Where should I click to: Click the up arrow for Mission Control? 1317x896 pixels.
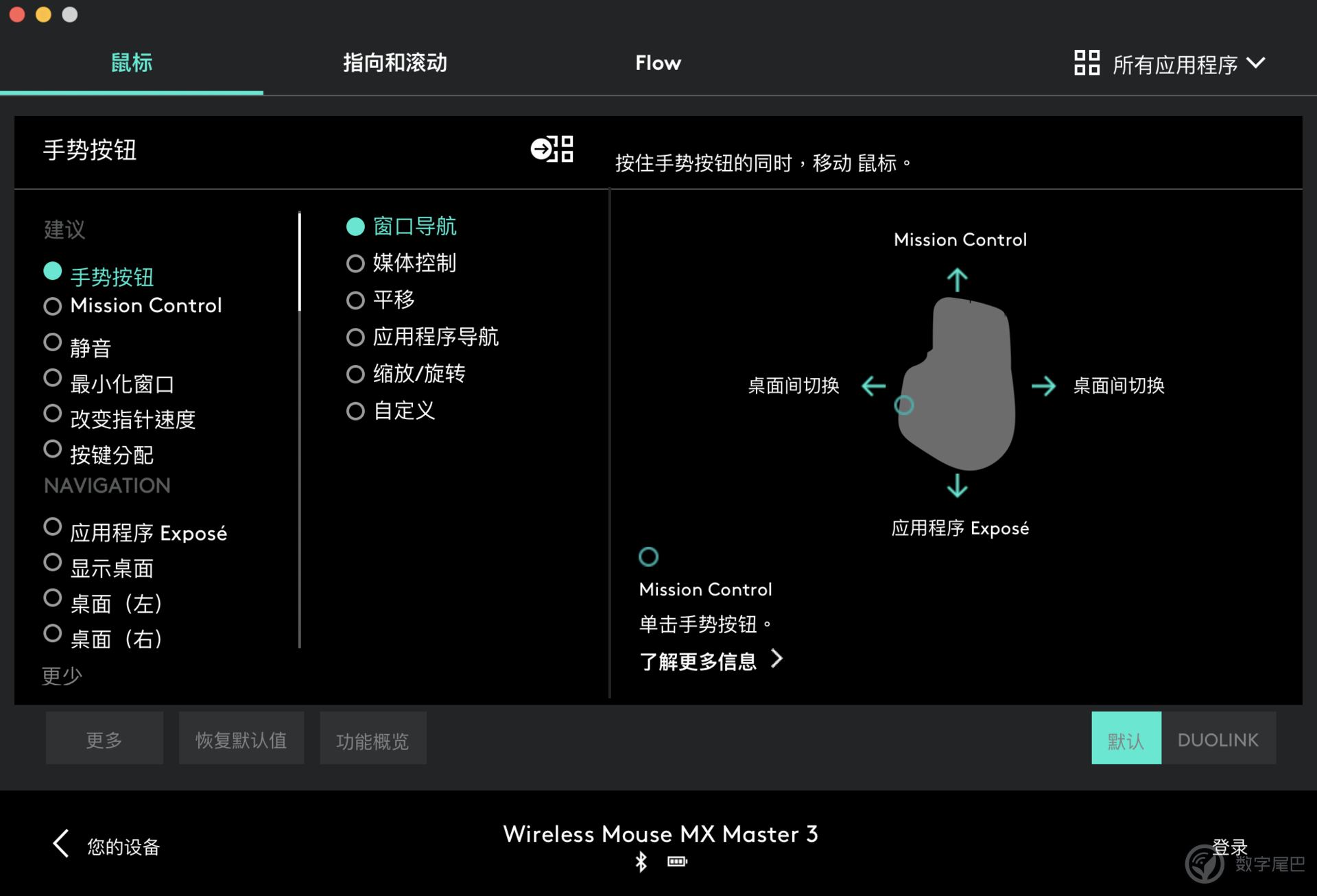[x=957, y=279]
